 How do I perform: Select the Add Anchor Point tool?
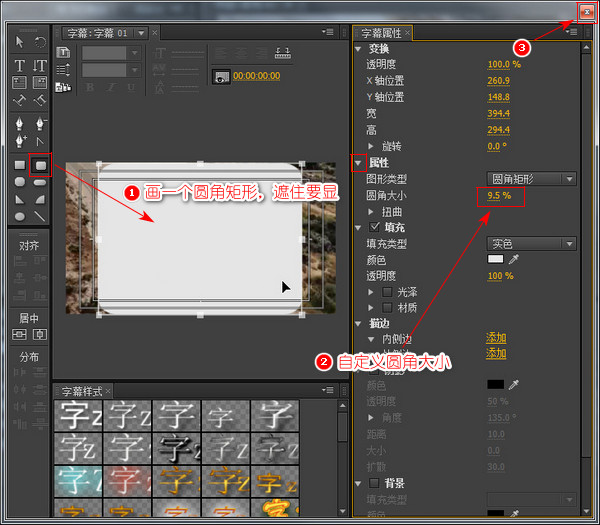pos(20,141)
